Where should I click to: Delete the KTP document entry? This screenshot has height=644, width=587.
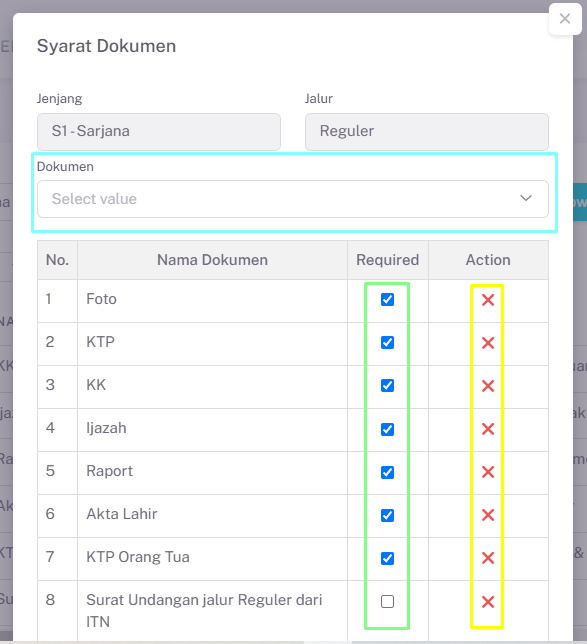tap(488, 343)
